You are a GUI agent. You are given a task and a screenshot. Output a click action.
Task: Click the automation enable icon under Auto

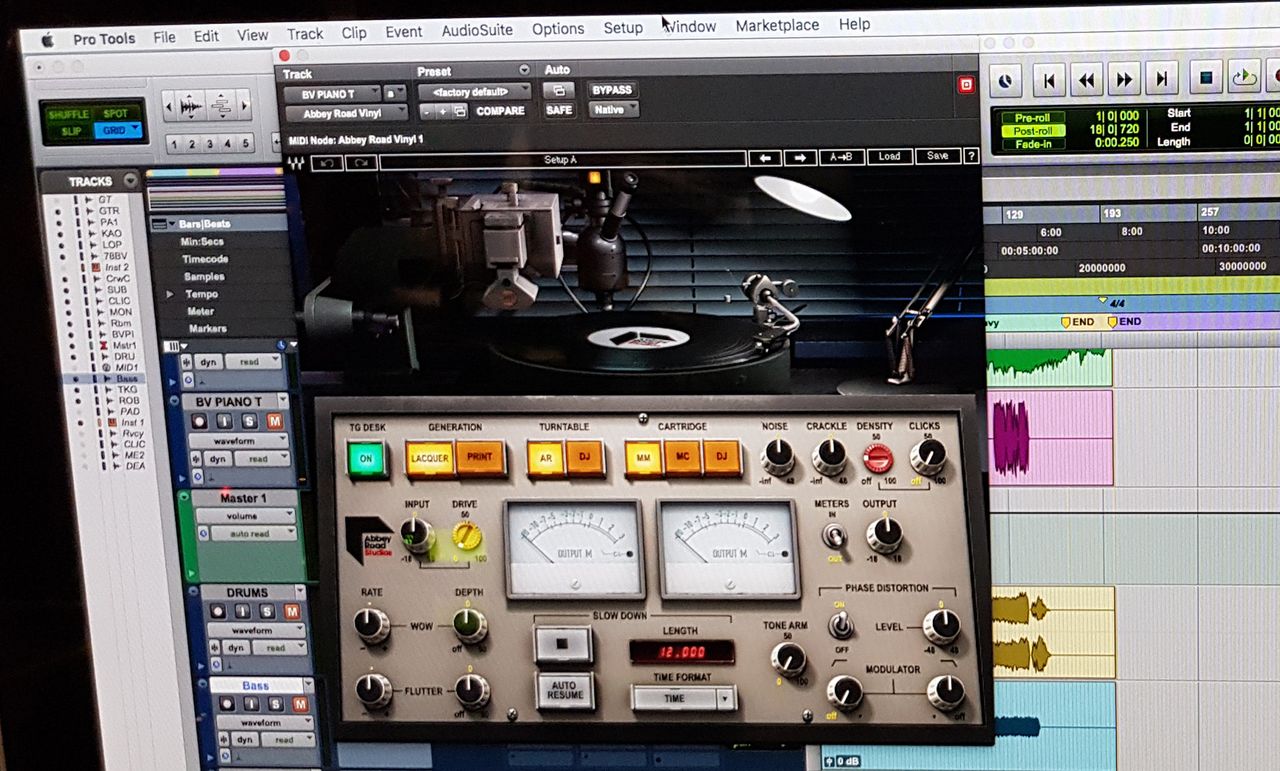(557, 90)
